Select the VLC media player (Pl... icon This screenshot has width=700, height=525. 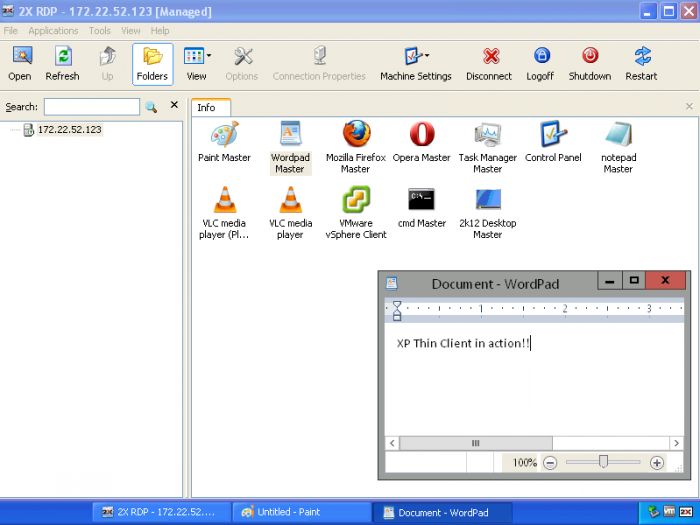pos(225,213)
